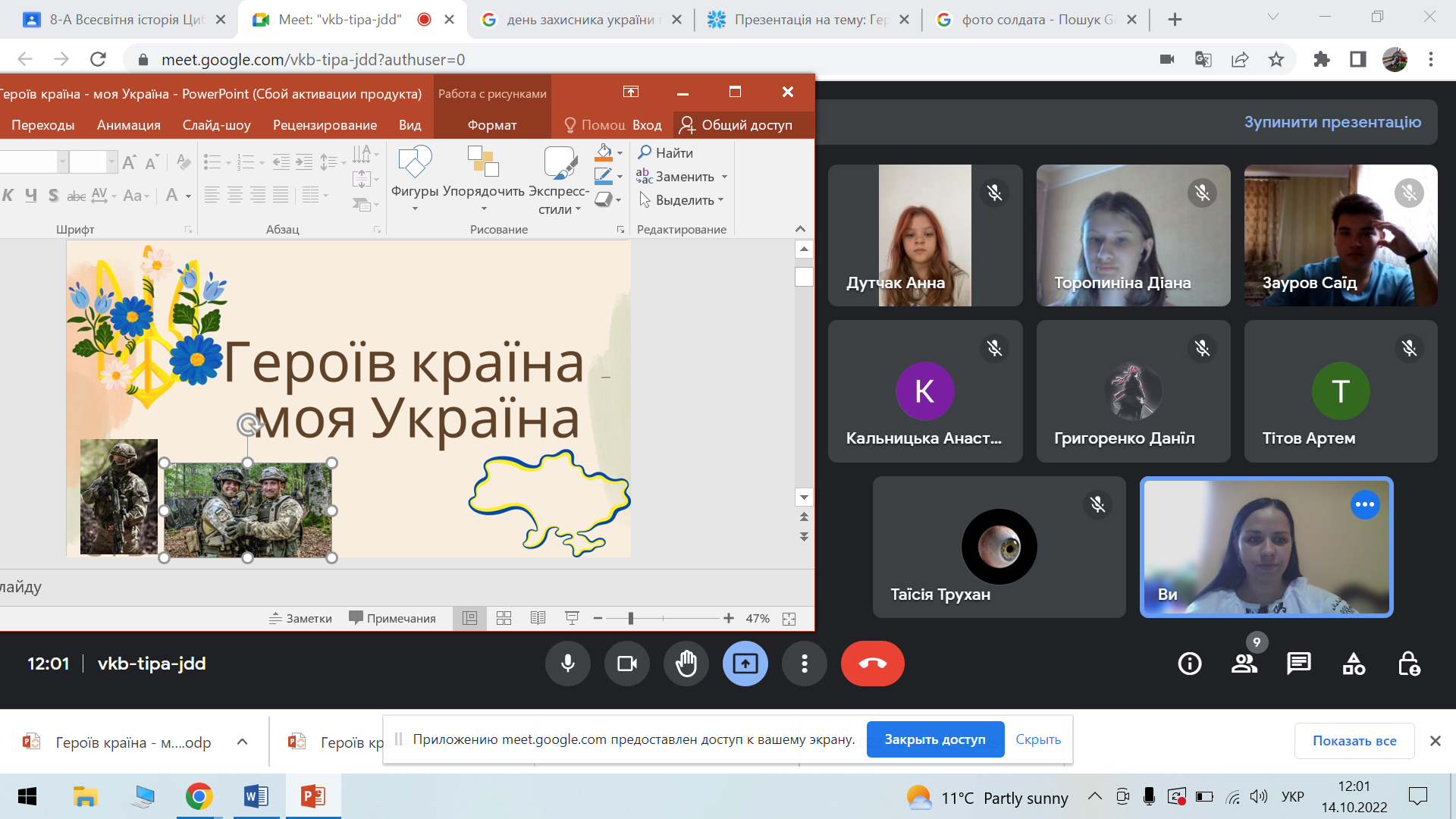Screen dimensions: 1456x819
Task: Select the single soldier photo on the slide
Action: (119, 497)
